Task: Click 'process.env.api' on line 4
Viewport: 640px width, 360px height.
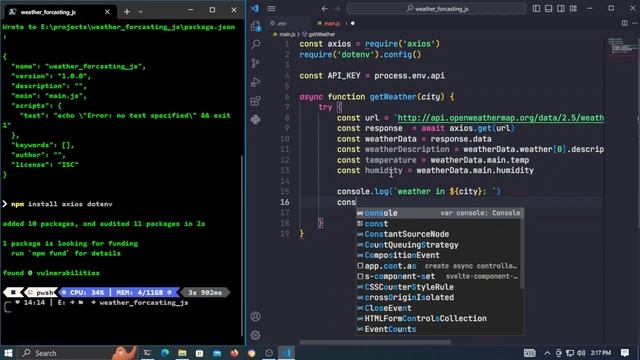Action: coord(409,76)
